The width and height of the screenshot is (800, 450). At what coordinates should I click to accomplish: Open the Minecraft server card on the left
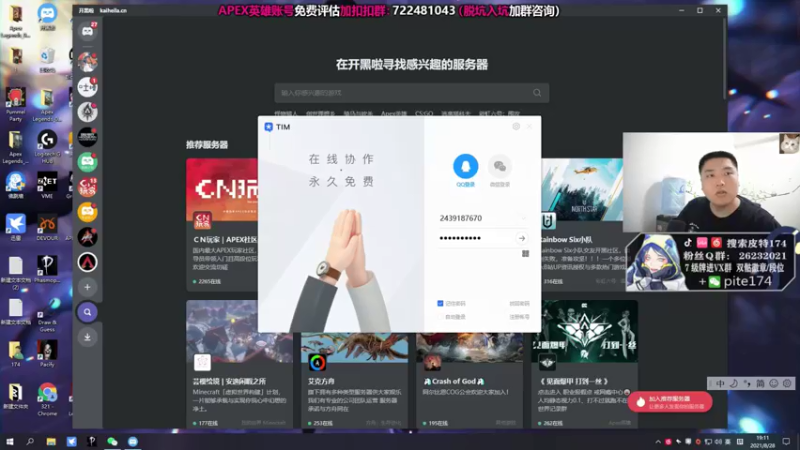tap(239, 364)
